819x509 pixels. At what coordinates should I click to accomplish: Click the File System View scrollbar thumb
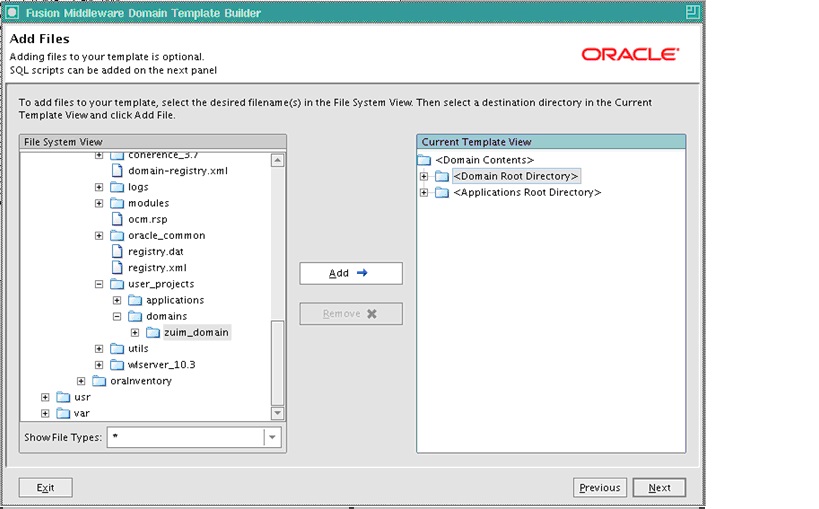point(277,363)
